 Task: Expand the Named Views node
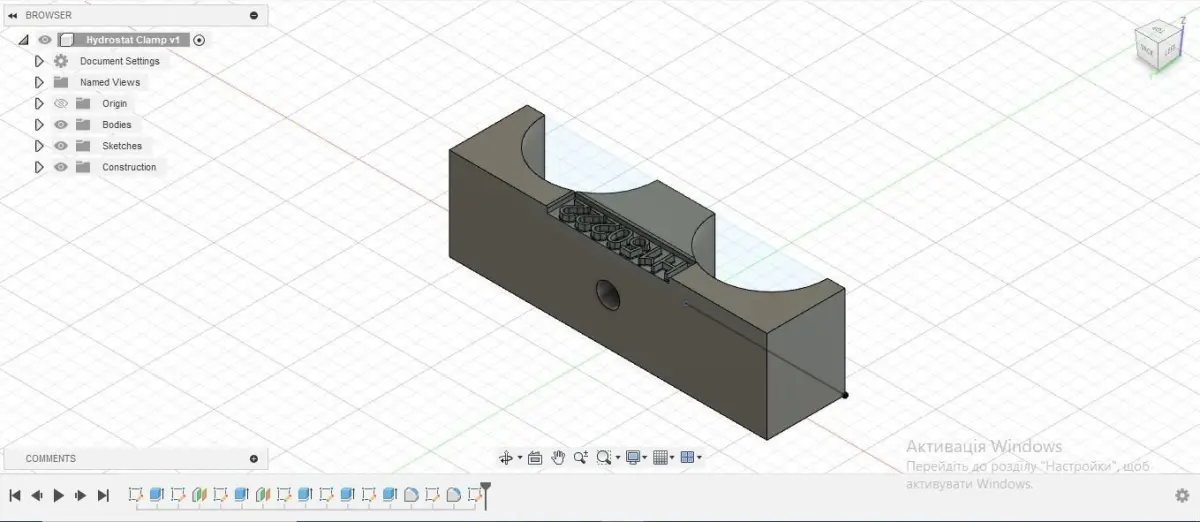point(39,82)
